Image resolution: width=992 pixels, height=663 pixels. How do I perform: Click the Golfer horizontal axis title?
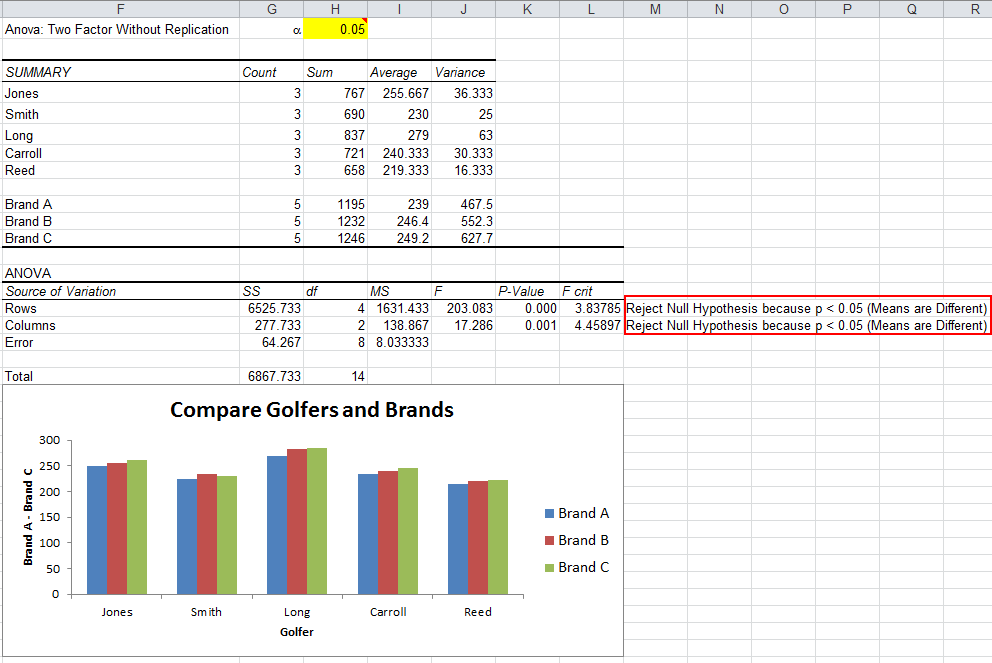pyautogui.click(x=297, y=632)
